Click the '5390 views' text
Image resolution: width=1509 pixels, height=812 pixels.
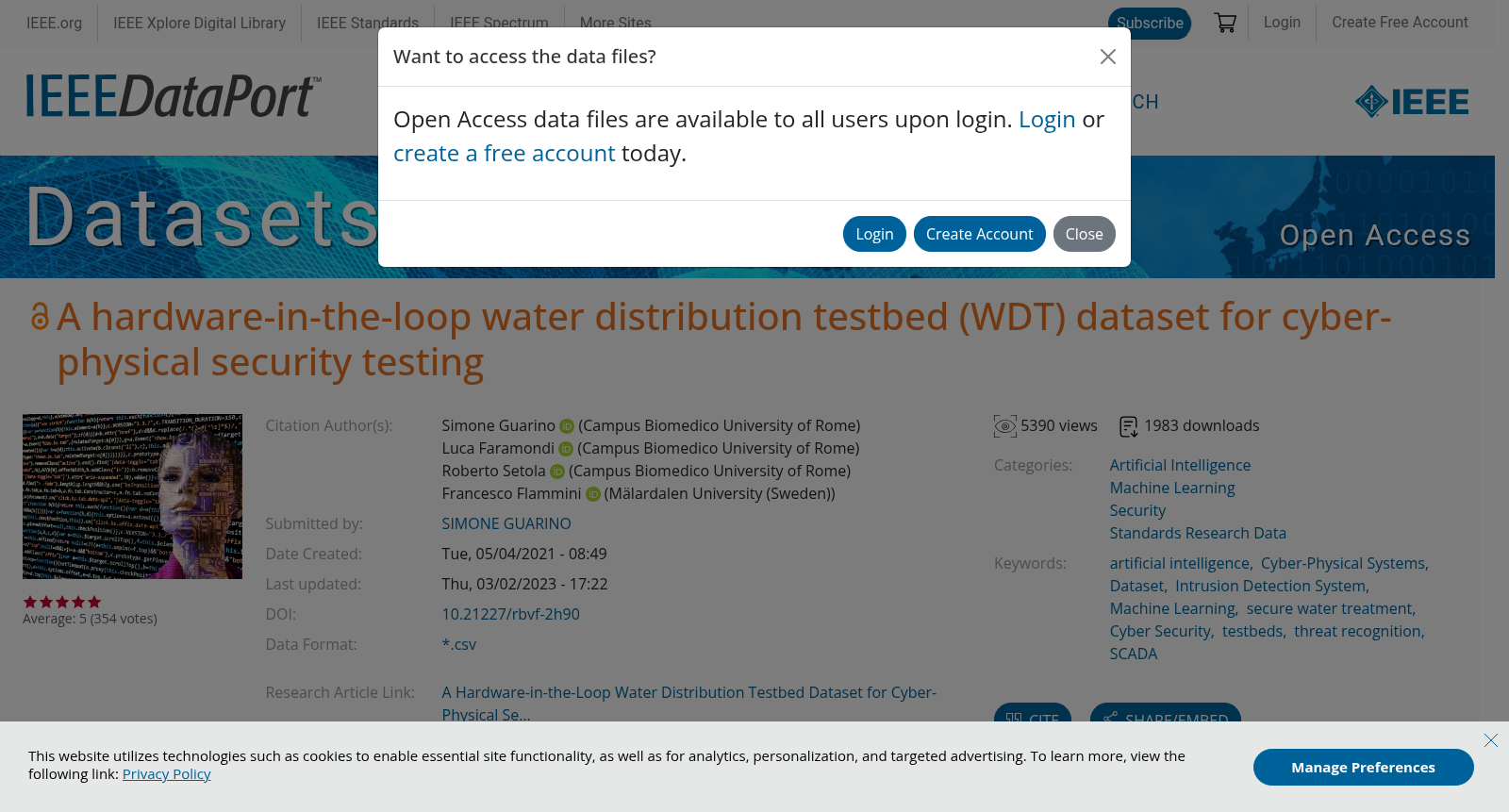1059,426
